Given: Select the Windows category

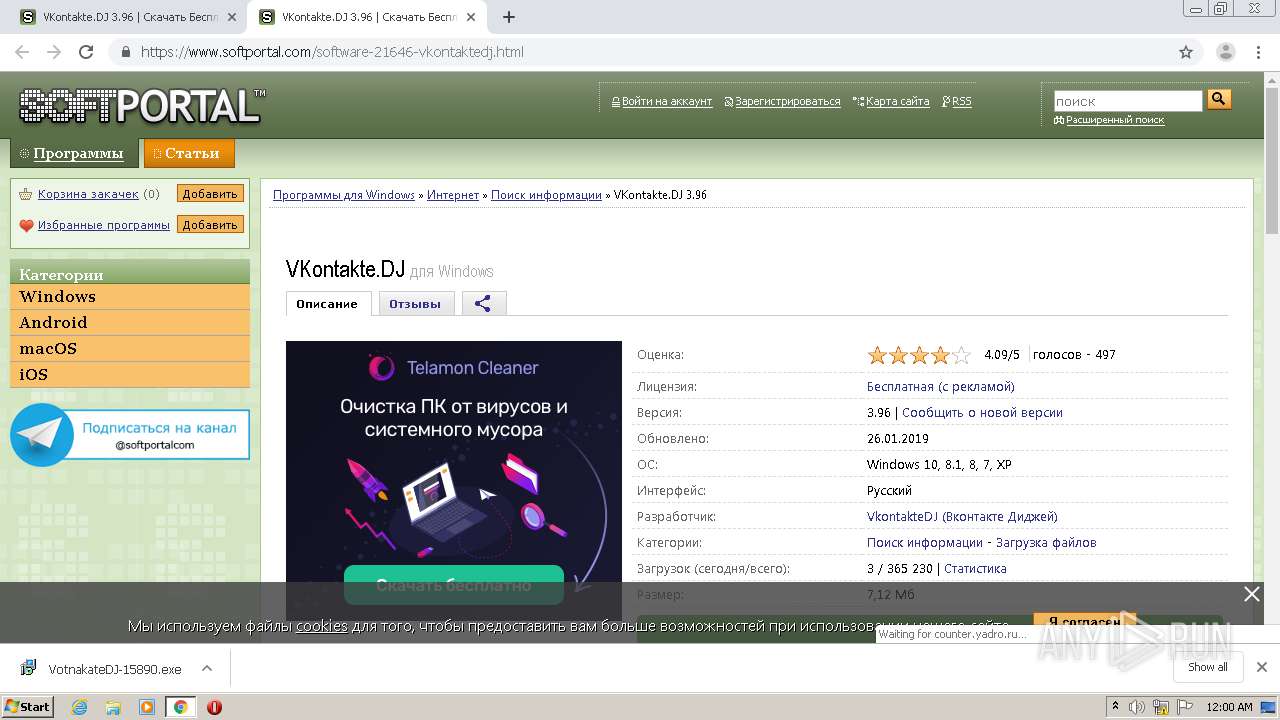Looking at the screenshot, I should 130,297.
